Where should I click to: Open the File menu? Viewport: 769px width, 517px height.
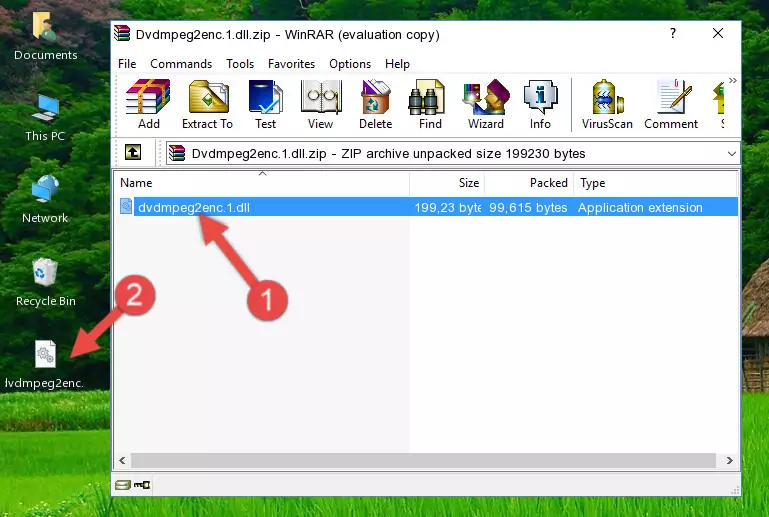pyautogui.click(x=127, y=64)
